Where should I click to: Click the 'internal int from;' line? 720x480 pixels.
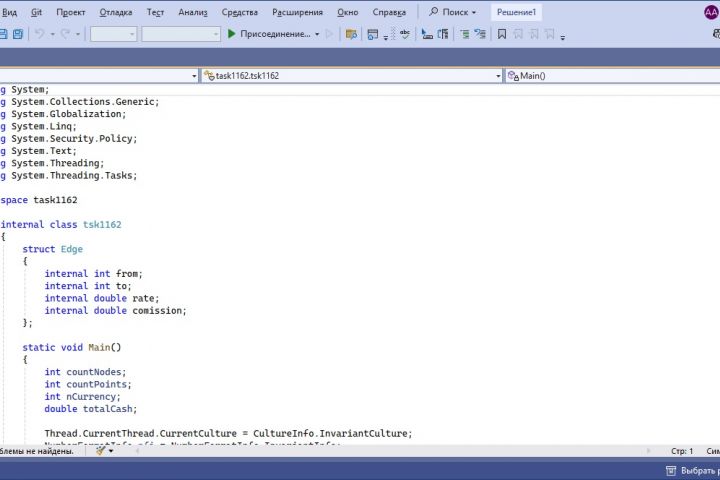[x=93, y=274]
